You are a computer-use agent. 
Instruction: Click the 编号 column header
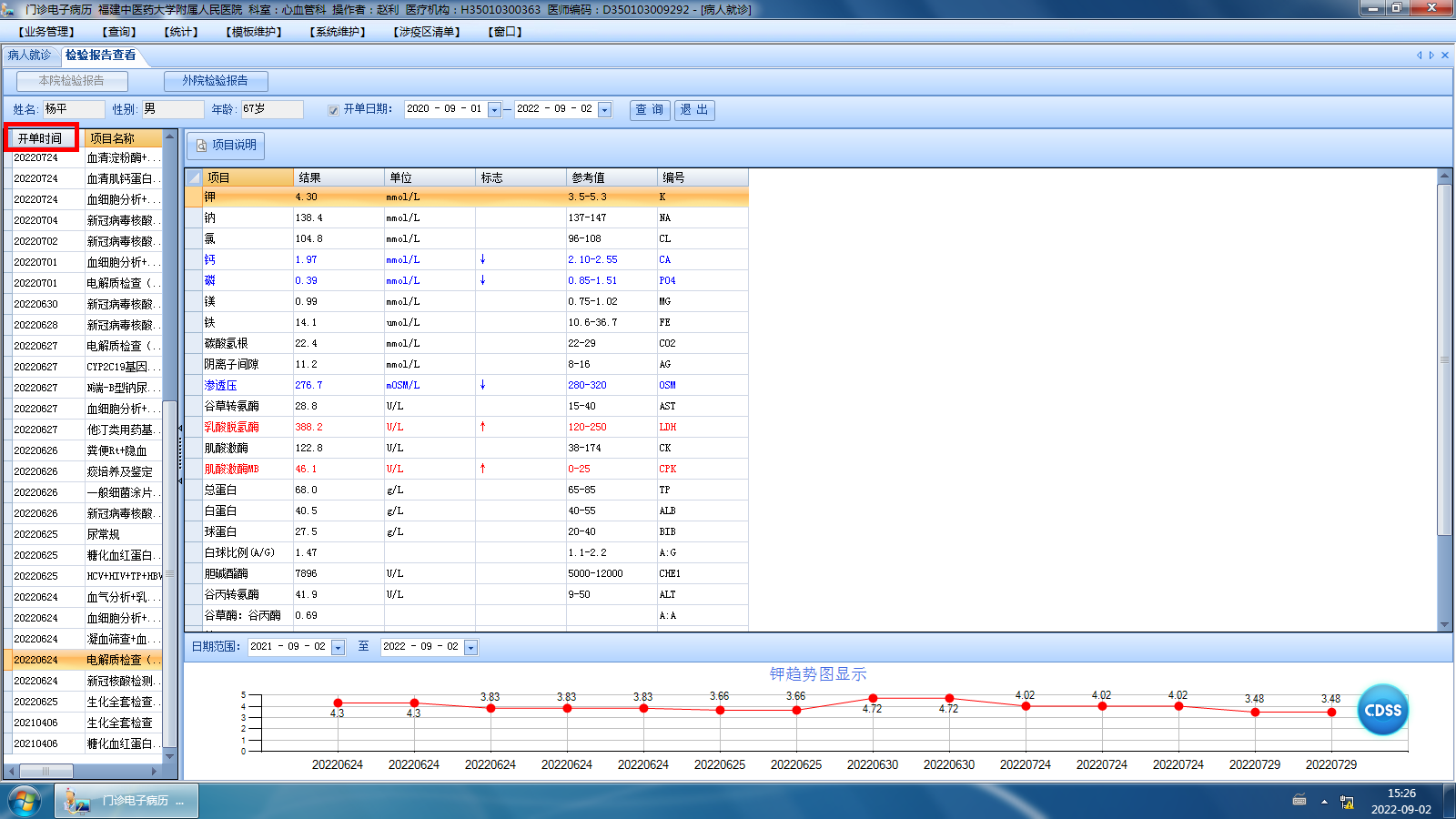coord(703,177)
